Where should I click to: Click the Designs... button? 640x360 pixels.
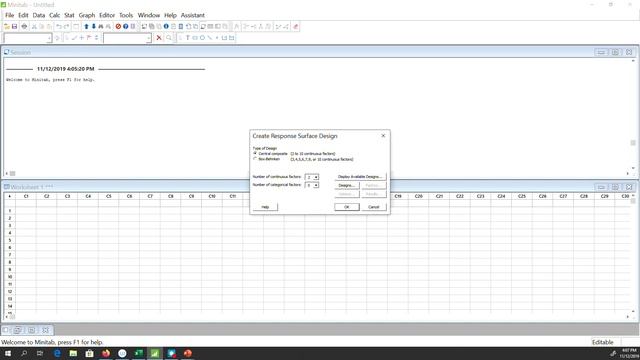click(x=347, y=185)
